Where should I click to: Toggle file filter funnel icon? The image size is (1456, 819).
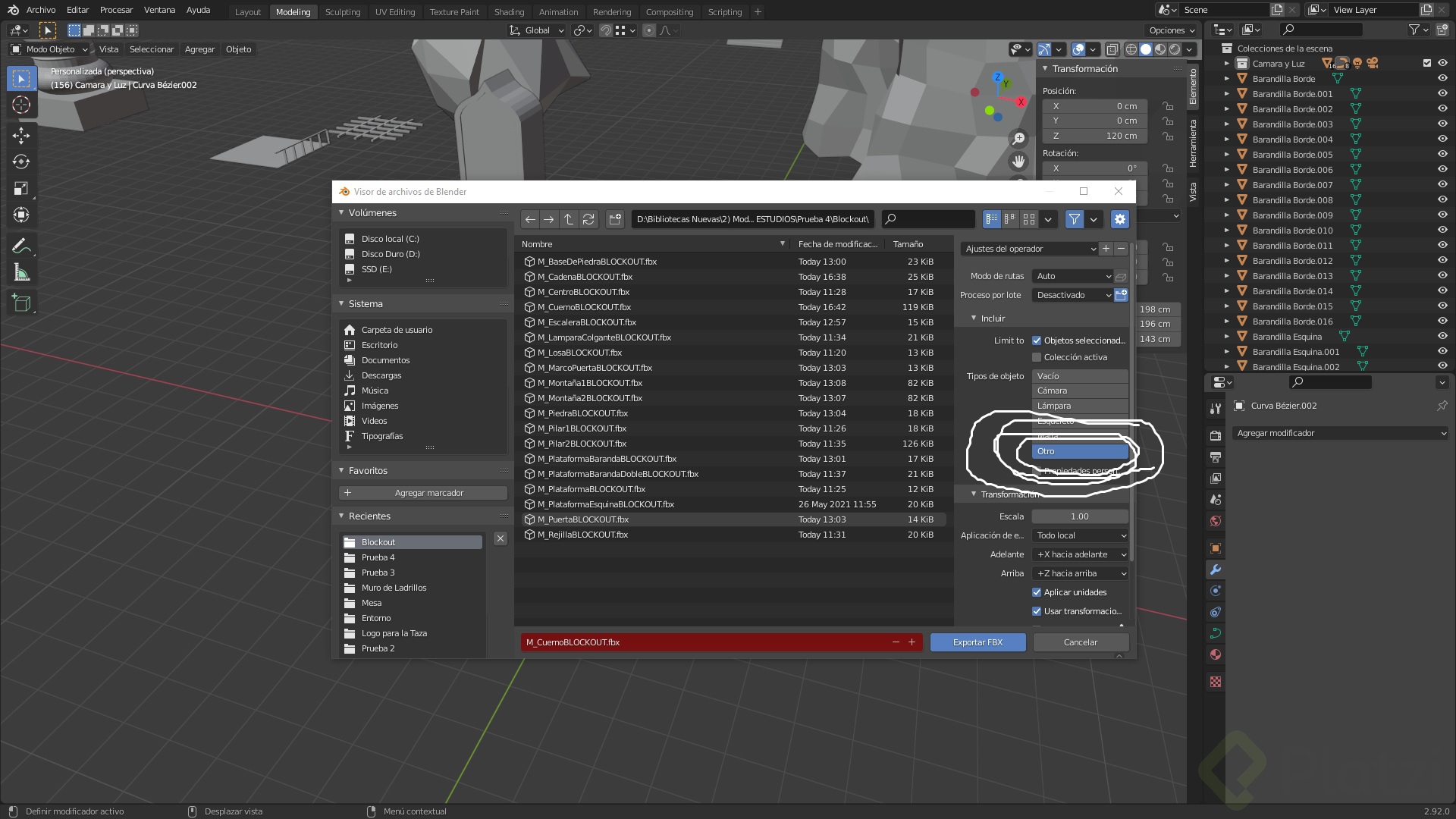pyautogui.click(x=1074, y=219)
